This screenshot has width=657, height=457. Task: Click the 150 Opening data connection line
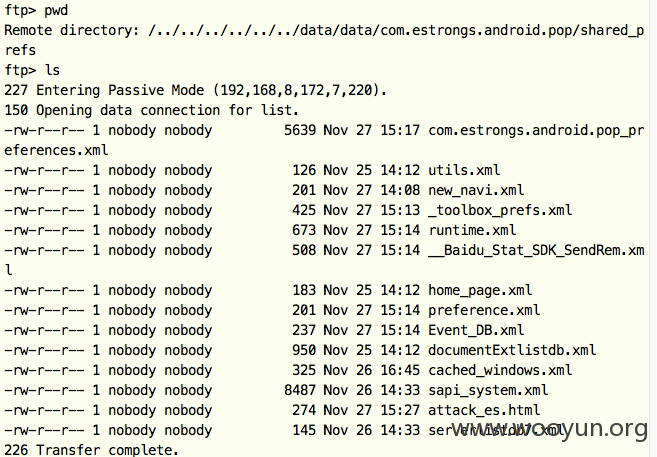tap(151, 110)
